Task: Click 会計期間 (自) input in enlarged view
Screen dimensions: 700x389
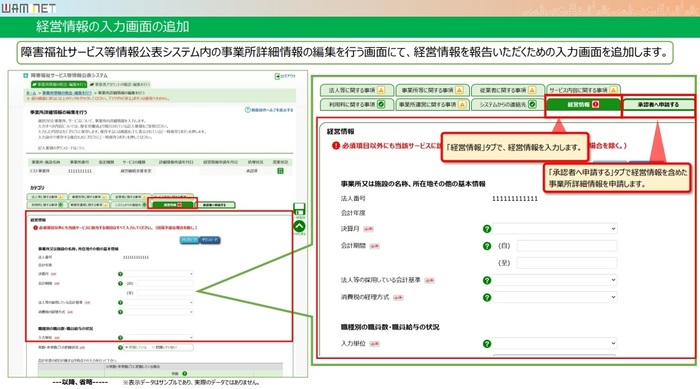Action: coord(567,246)
